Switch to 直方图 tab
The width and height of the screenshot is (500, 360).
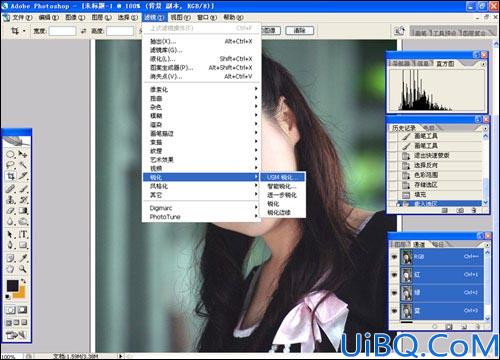(445, 63)
